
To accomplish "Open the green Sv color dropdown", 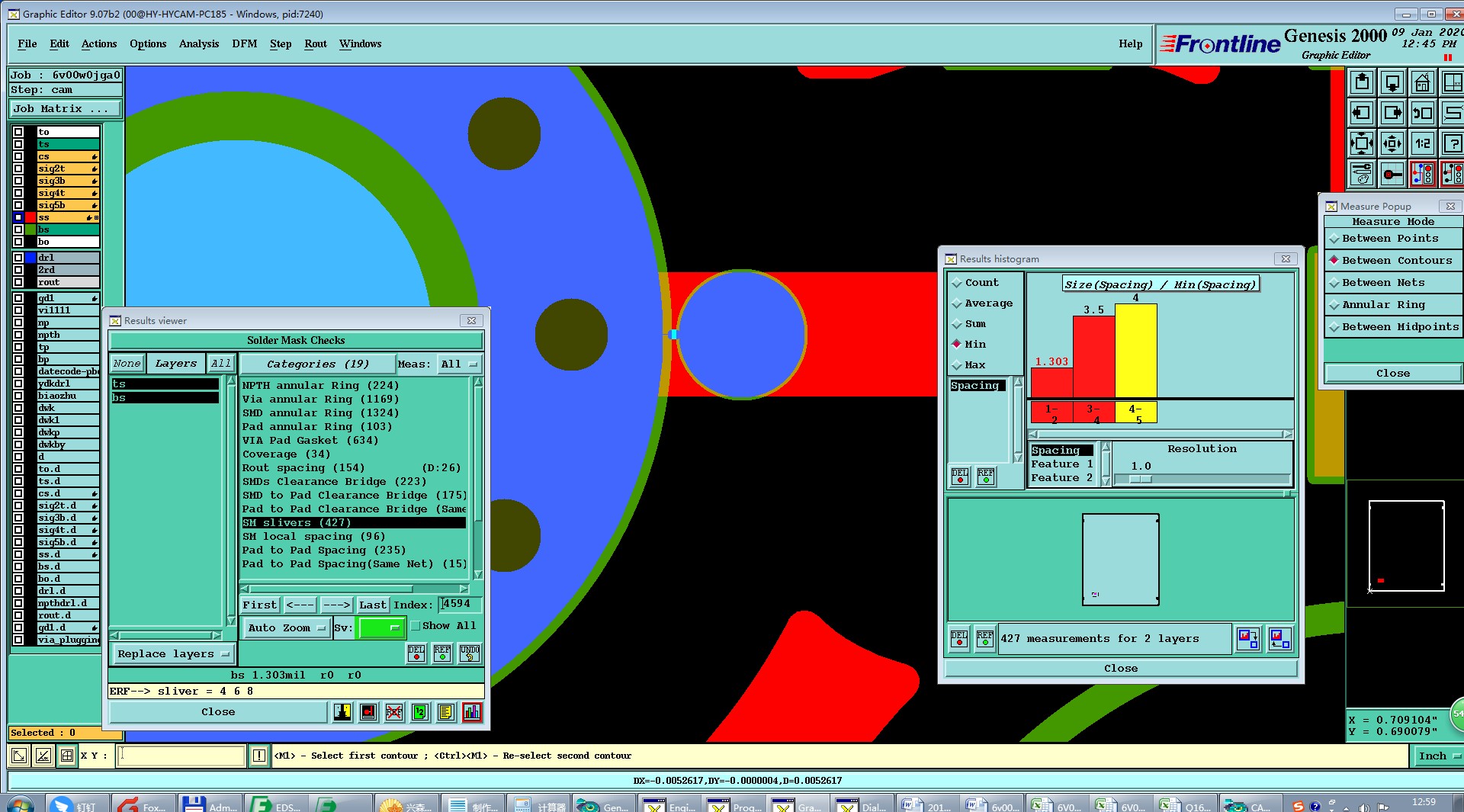I will click(x=381, y=628).
